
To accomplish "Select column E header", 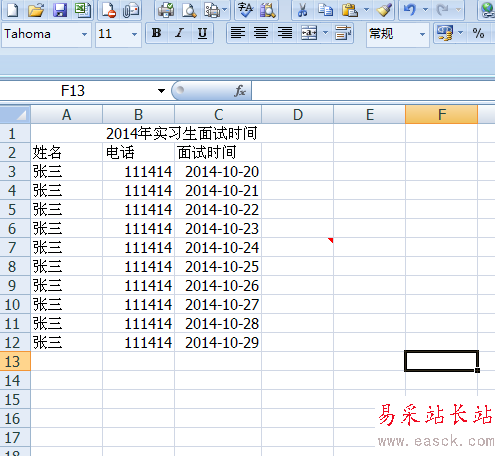I will point(369,115).
